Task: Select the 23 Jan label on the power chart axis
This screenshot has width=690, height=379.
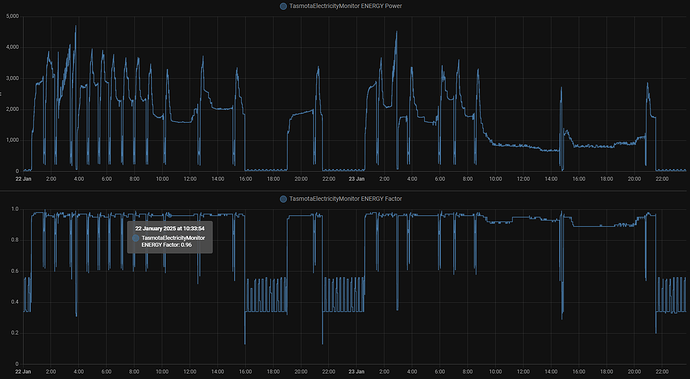Action: [x=356, y=179]
